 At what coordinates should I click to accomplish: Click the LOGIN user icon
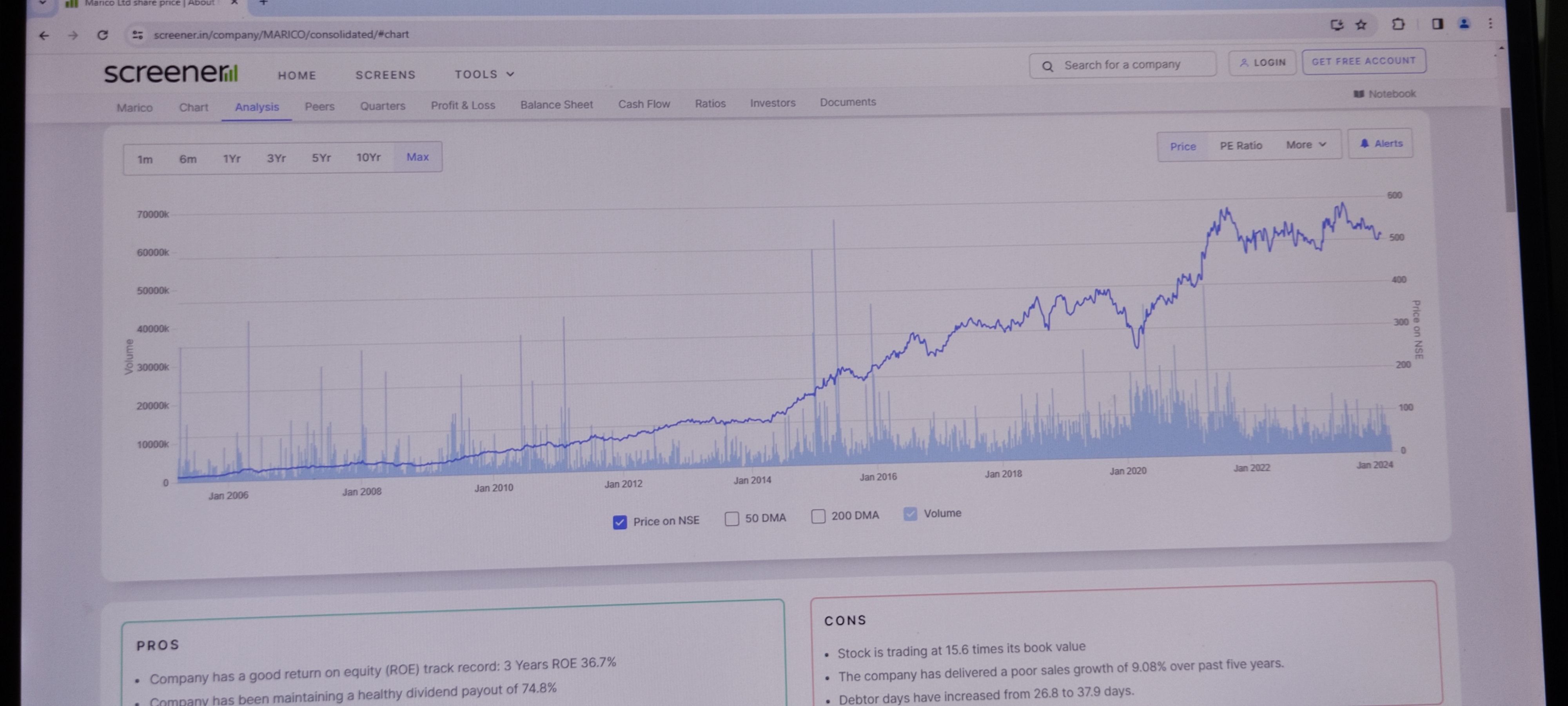click(1244, 63)
